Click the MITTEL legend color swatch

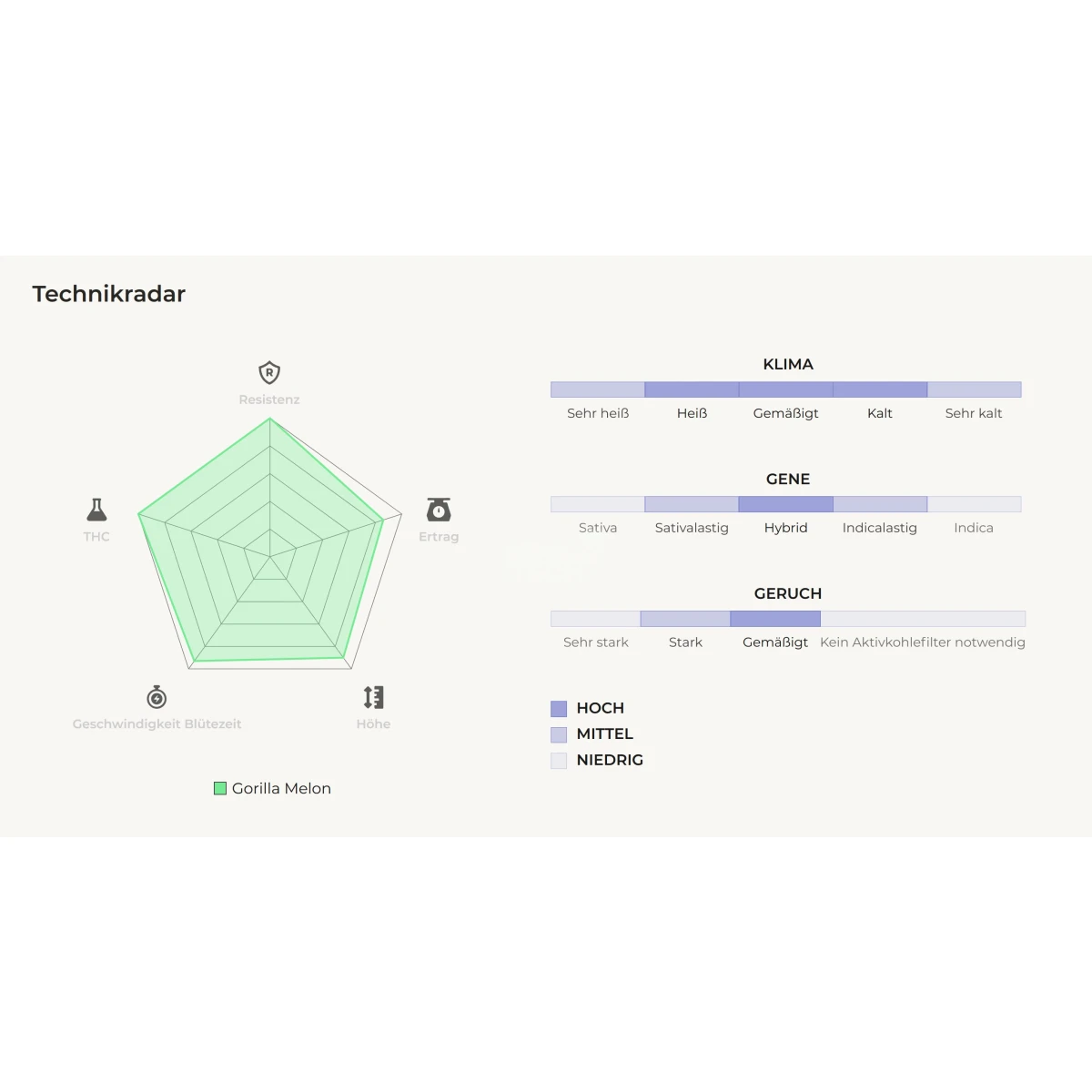pos(559,734)
